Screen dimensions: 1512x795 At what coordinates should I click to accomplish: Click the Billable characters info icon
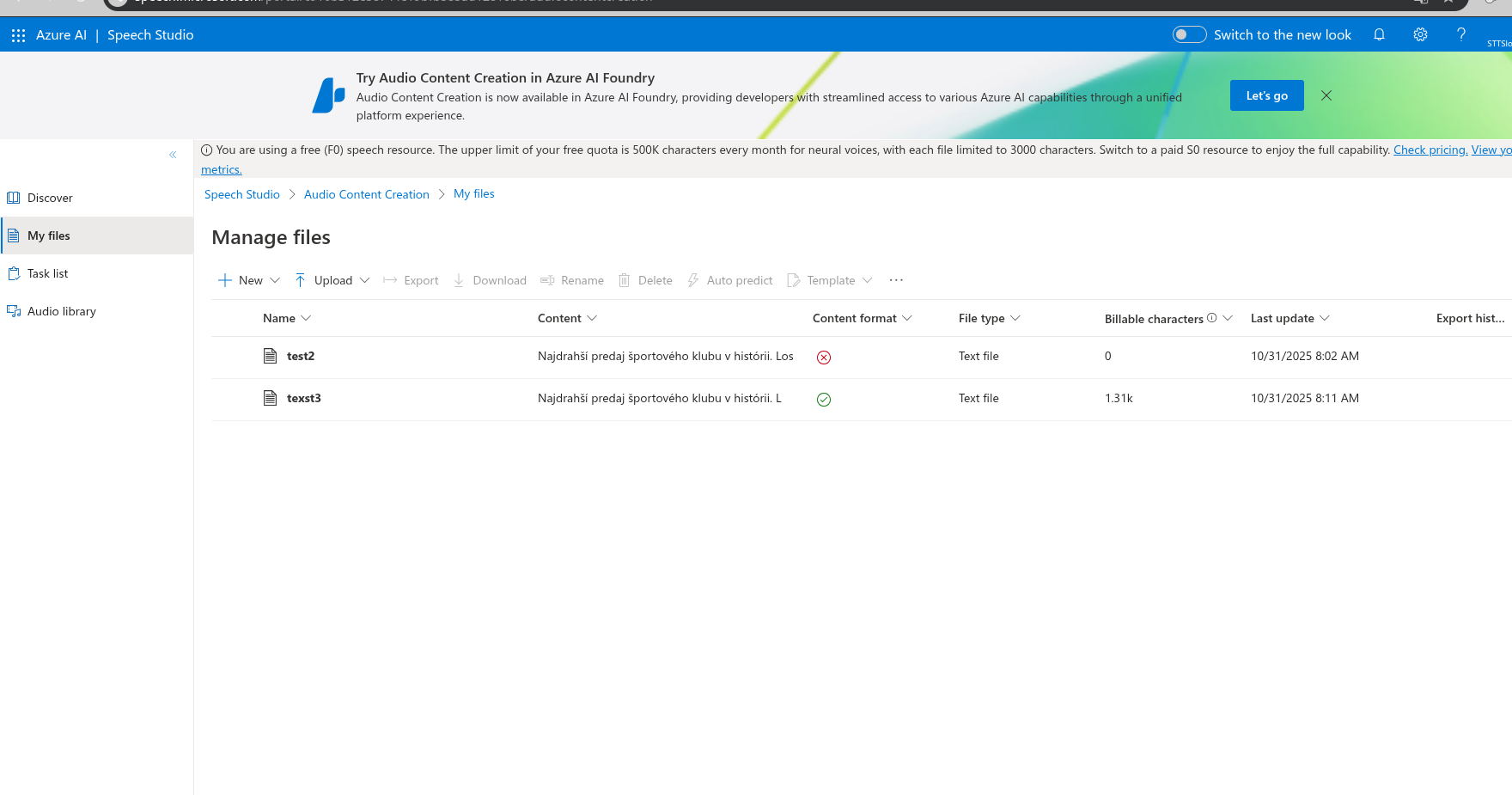pos(1211,318)
